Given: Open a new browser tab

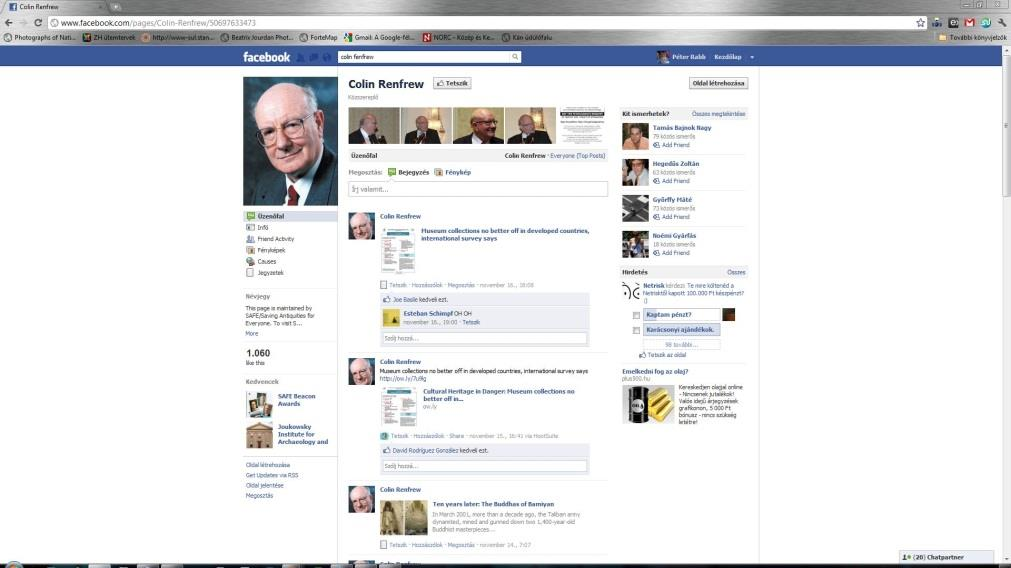Looking at the screenshot, I should pyautogui.click(x=116, y=6).
